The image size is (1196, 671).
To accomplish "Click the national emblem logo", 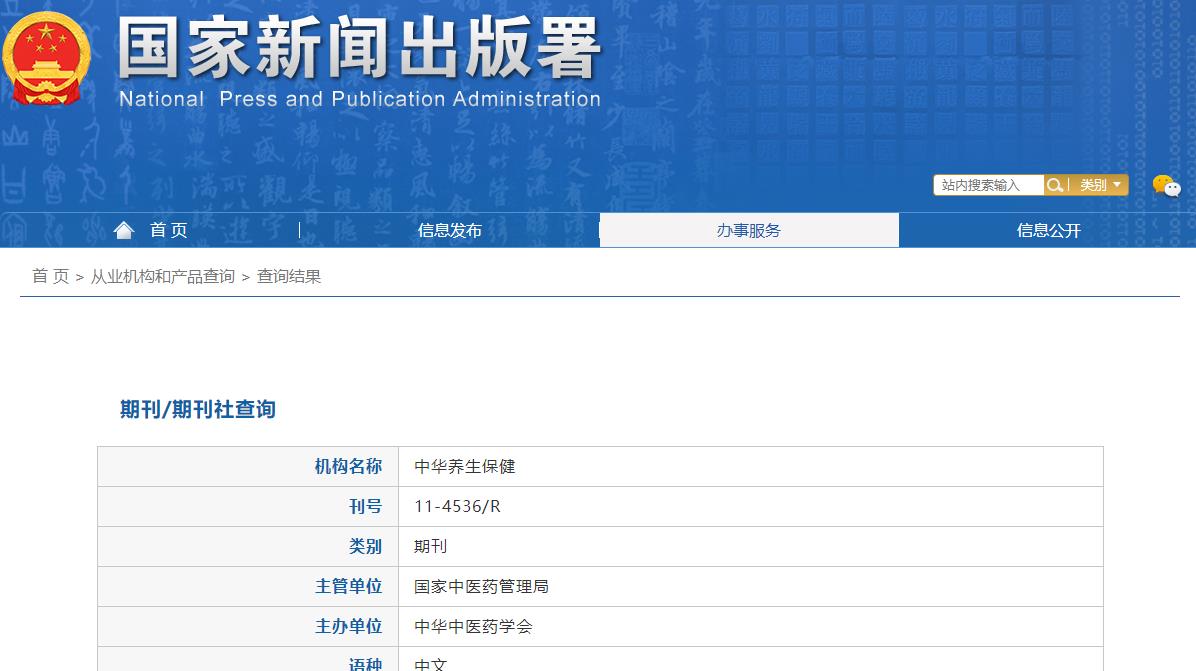I will coord(46,58).
